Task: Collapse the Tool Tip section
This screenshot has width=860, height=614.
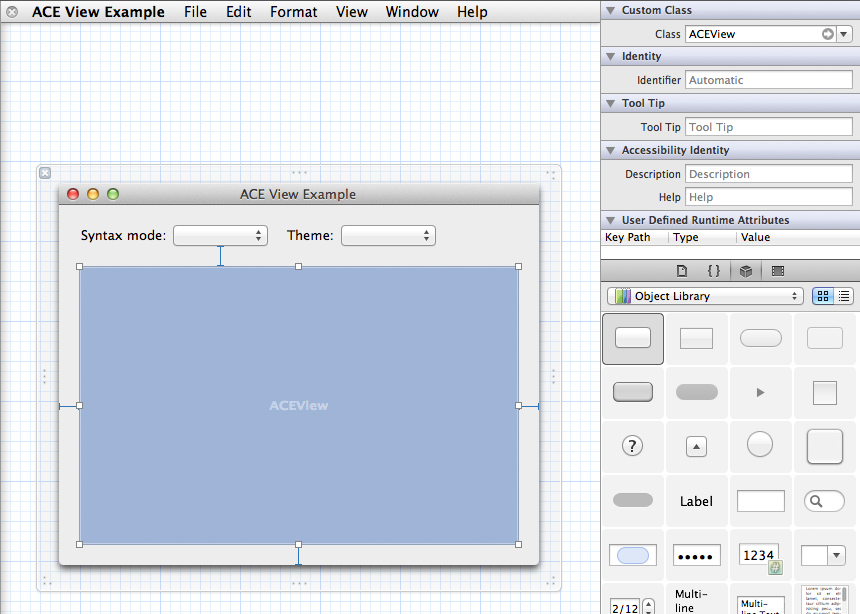Action: (610, 103)
